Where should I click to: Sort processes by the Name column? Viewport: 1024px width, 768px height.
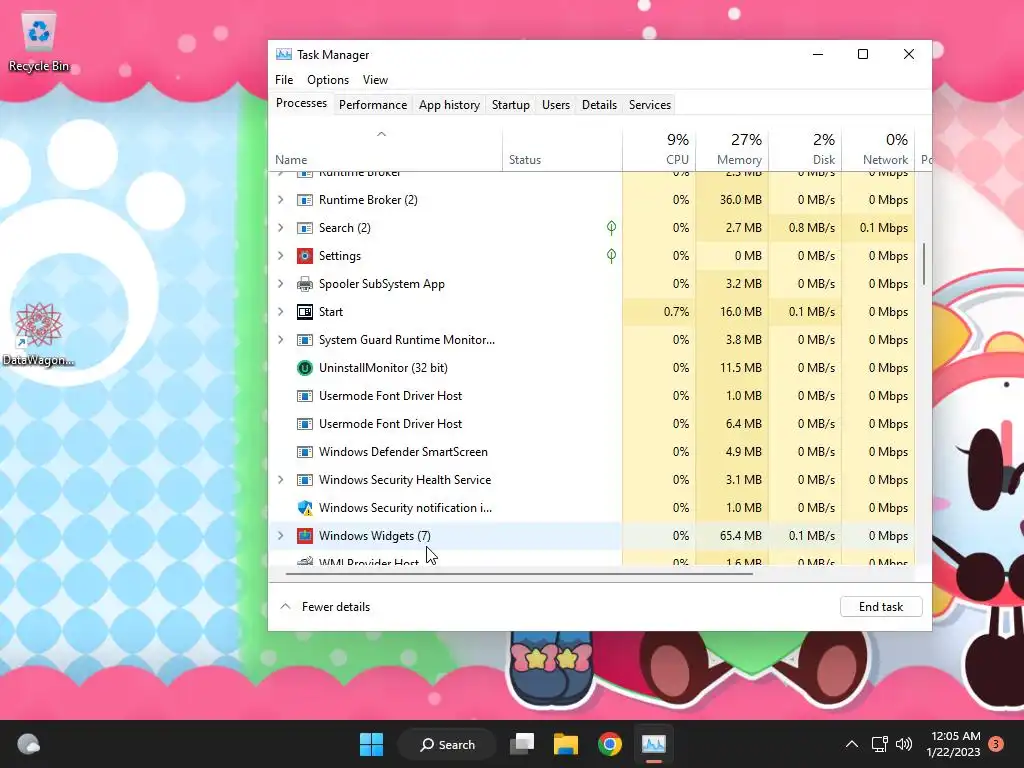(x=385, y=150)
